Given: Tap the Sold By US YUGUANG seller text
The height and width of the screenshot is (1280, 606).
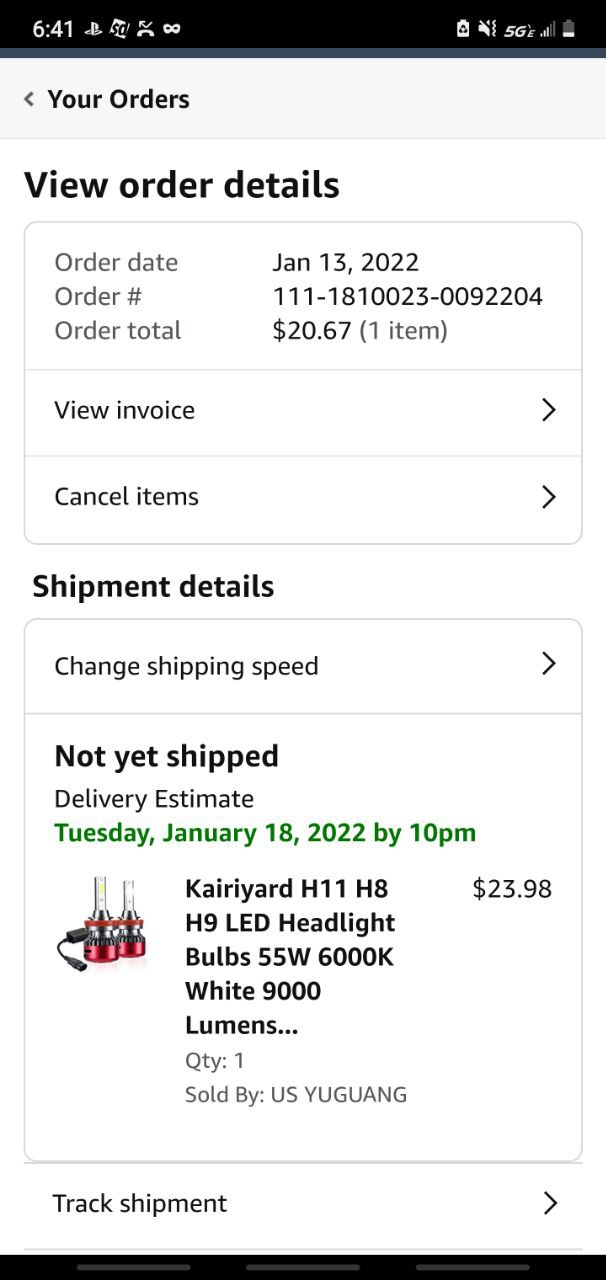Looking at the screenshot, I should coord(296,1094).
